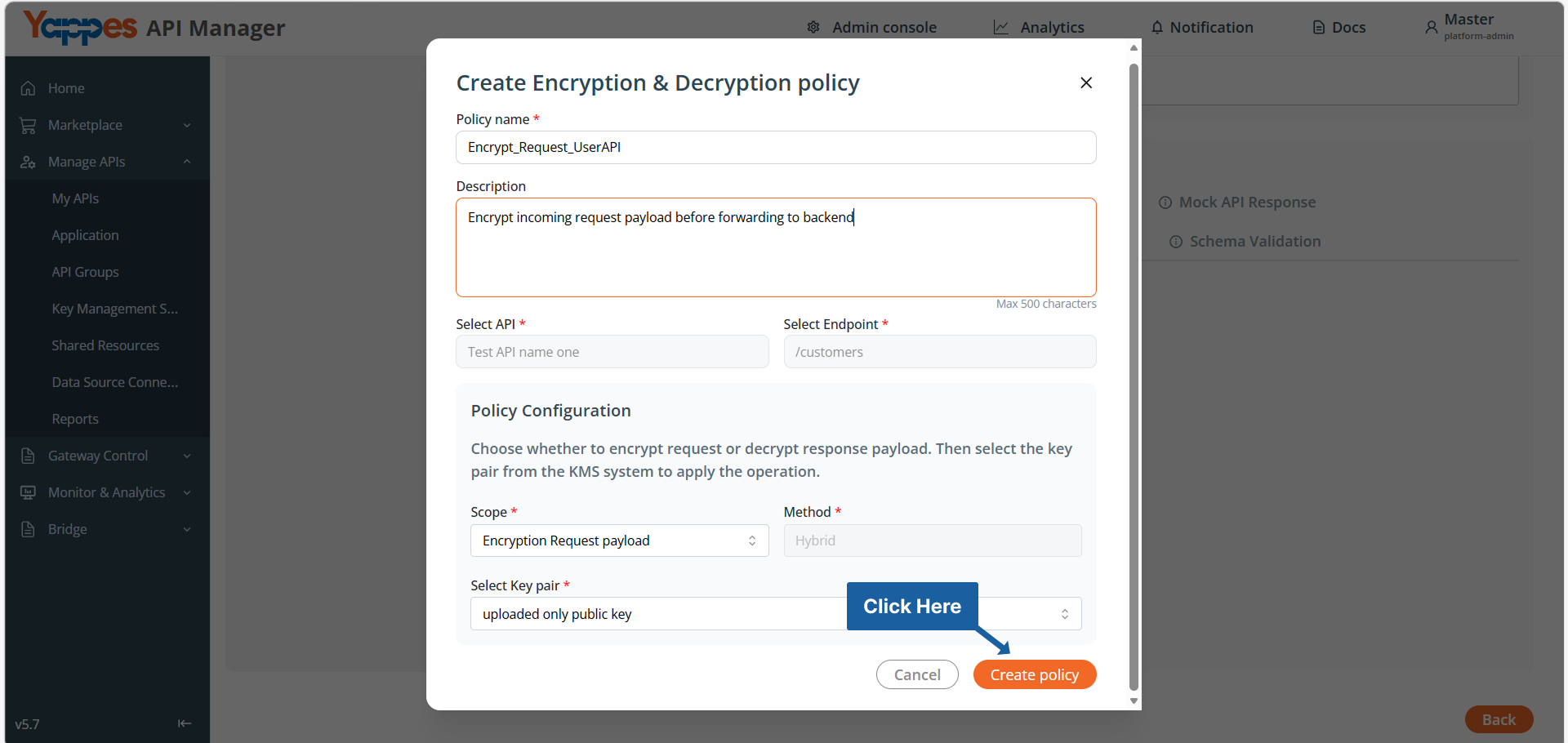Image resolution: width=1568 pixels, height=743 pixels.
Task: Open the Select Key pair dropdown
Action: click(x=776, y=614)
